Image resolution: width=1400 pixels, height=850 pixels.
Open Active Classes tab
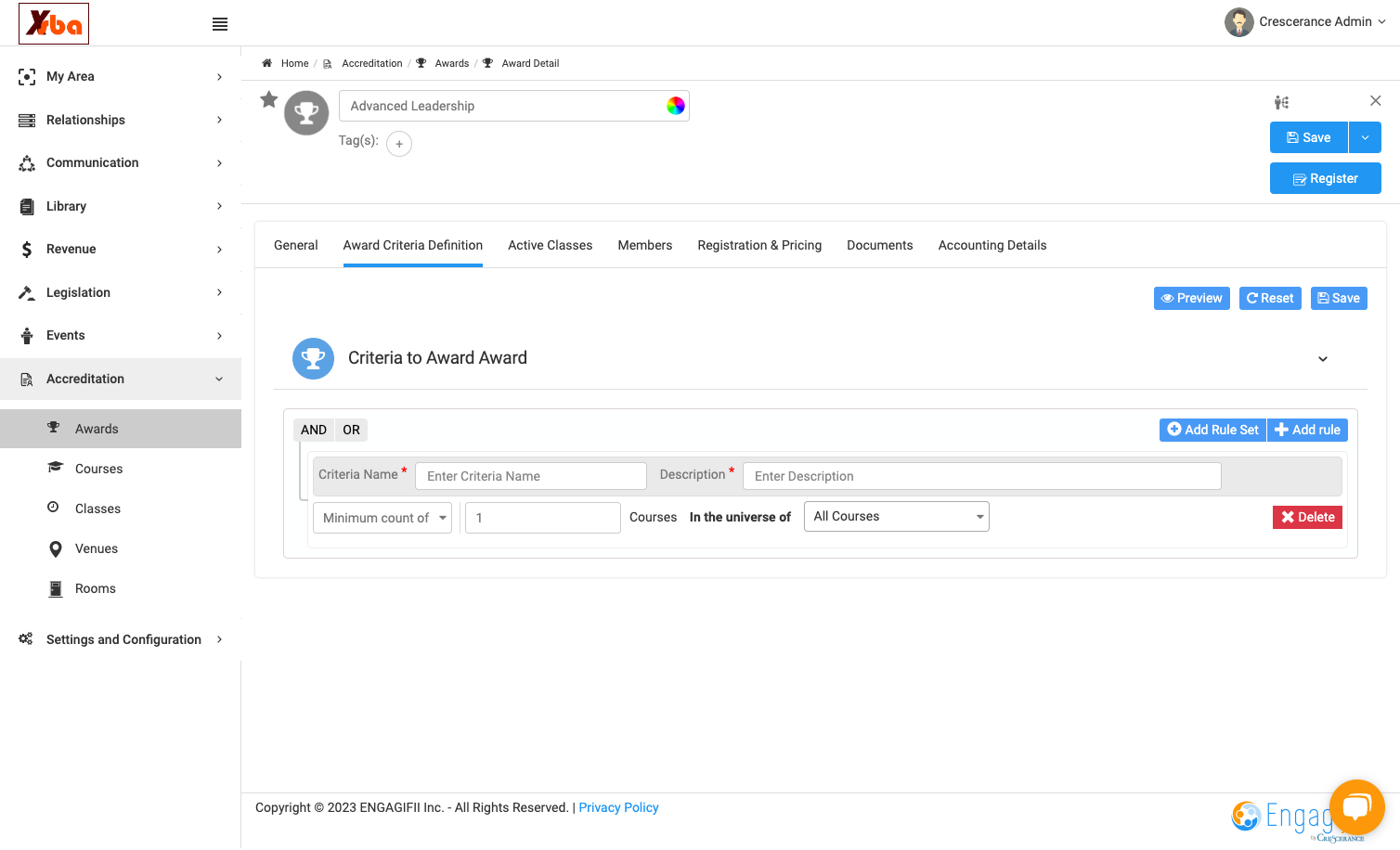(x=550, y=245)
